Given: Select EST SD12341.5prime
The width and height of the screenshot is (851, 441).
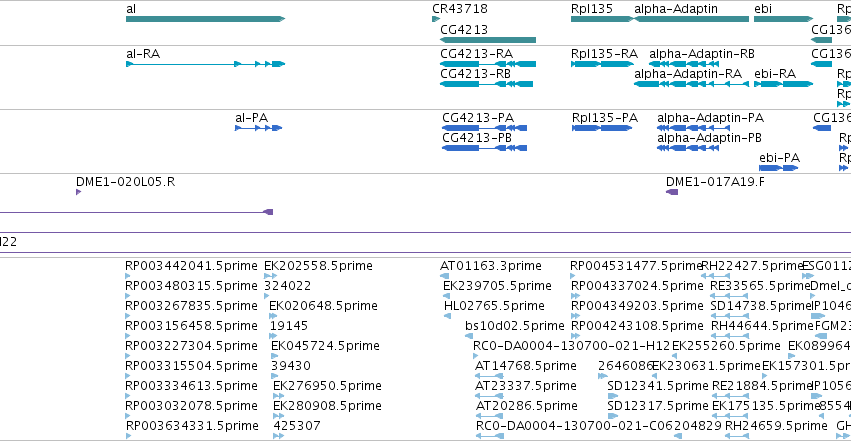Looking at the screenshot, I should pyautogui.click(x=658, y=386).
